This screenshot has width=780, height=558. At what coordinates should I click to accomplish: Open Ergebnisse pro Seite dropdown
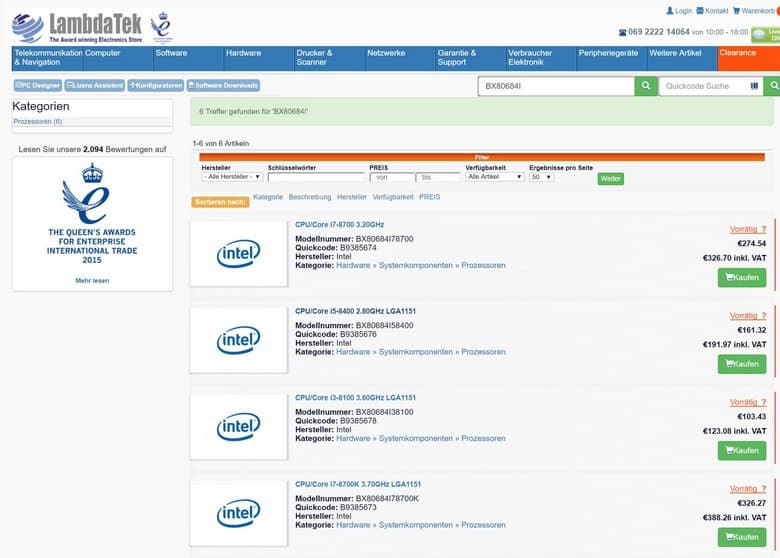[x=542, y=177]
